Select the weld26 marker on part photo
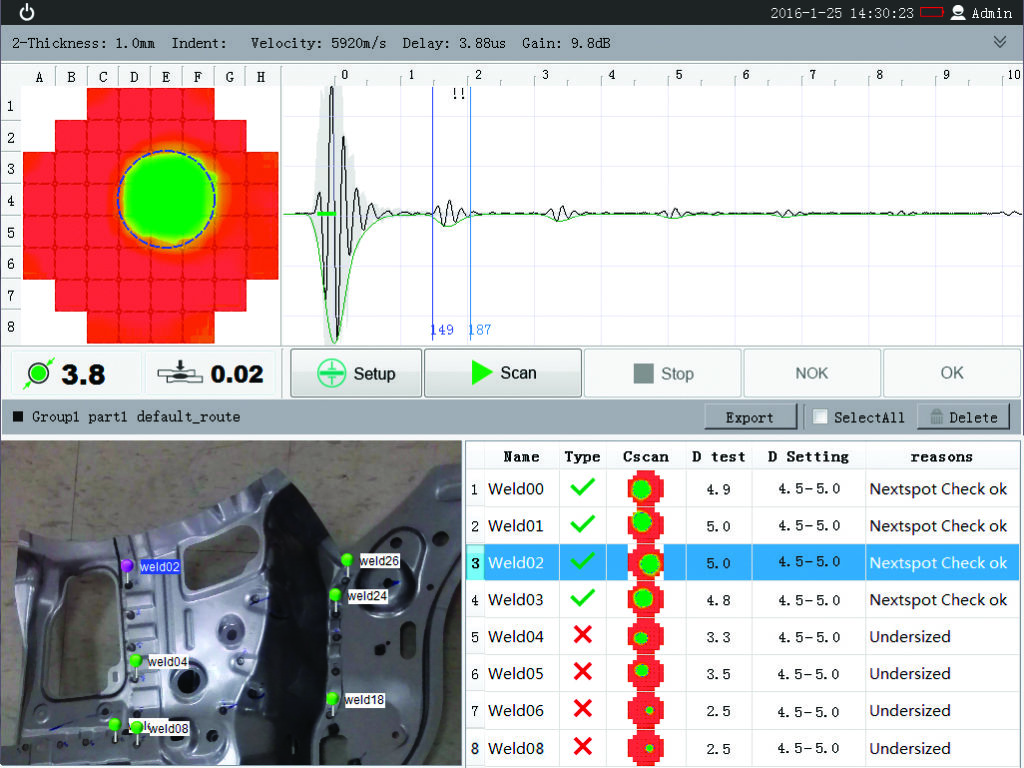1024x768 pixels. pyautogui.click(x=347, y=559)
